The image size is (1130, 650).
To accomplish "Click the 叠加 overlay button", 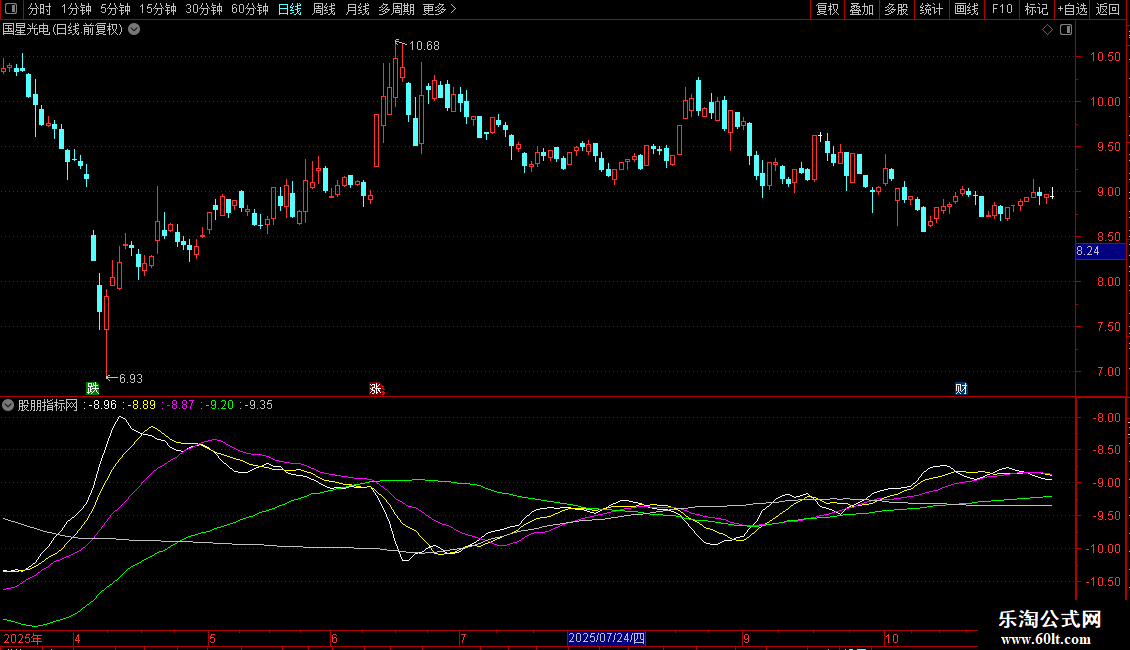I will [861, 10].
